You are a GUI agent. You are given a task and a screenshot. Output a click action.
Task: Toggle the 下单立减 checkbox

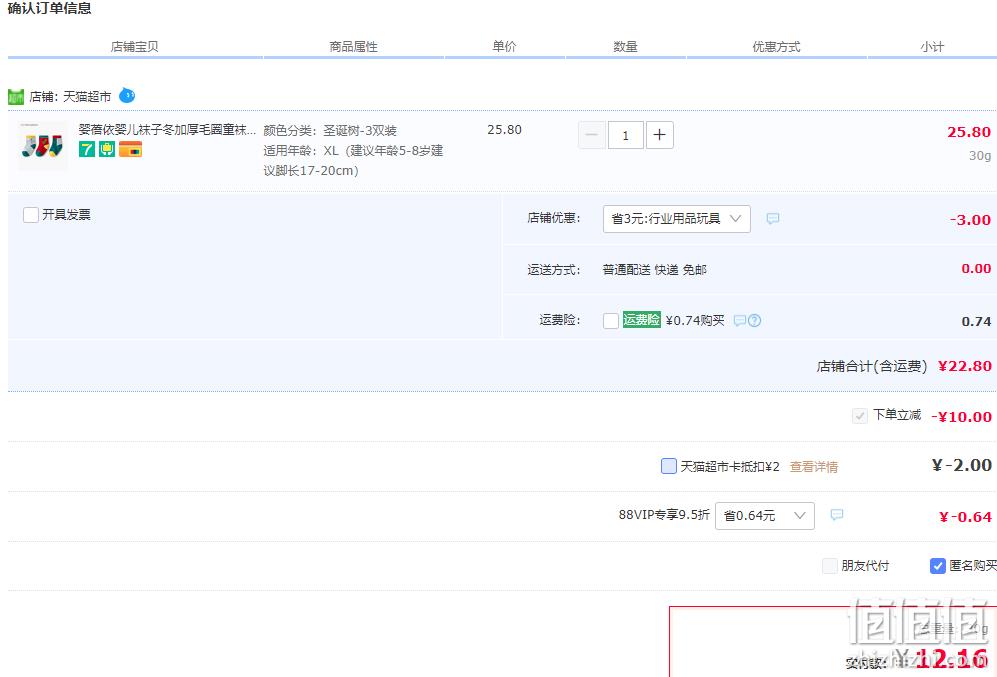pyautogui.click(x=860, y=416)
